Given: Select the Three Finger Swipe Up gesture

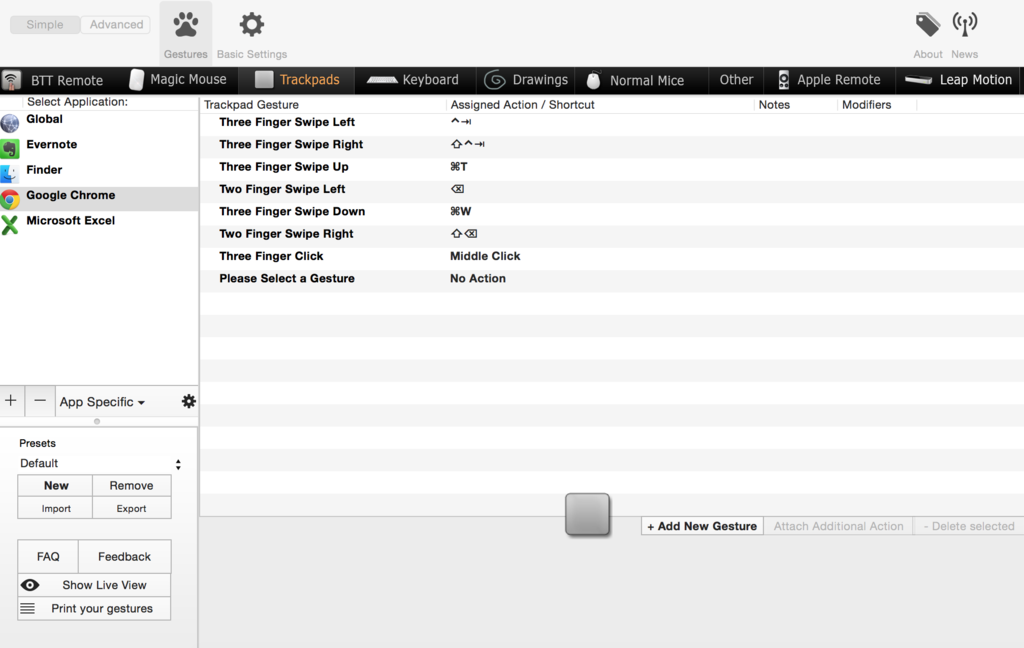Looking at the screenshot, I should [x=283, y=167].
